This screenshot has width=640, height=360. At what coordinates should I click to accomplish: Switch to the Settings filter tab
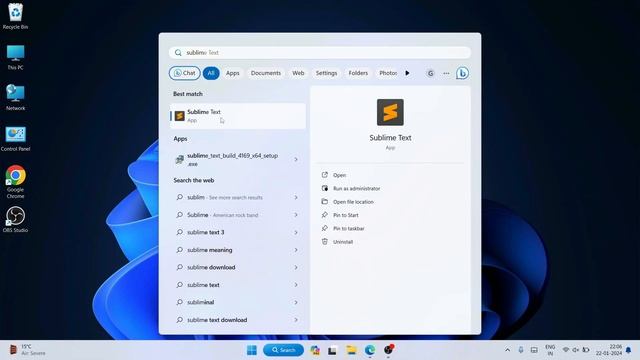[x=326, y=73]
